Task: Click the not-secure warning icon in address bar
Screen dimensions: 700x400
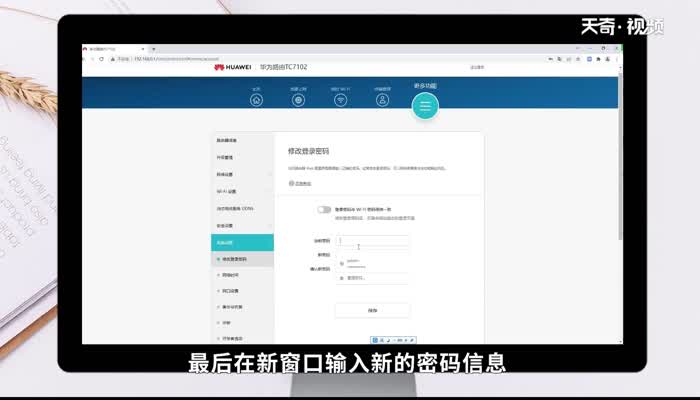Action: pyautogui.click(x=113, y=59)
